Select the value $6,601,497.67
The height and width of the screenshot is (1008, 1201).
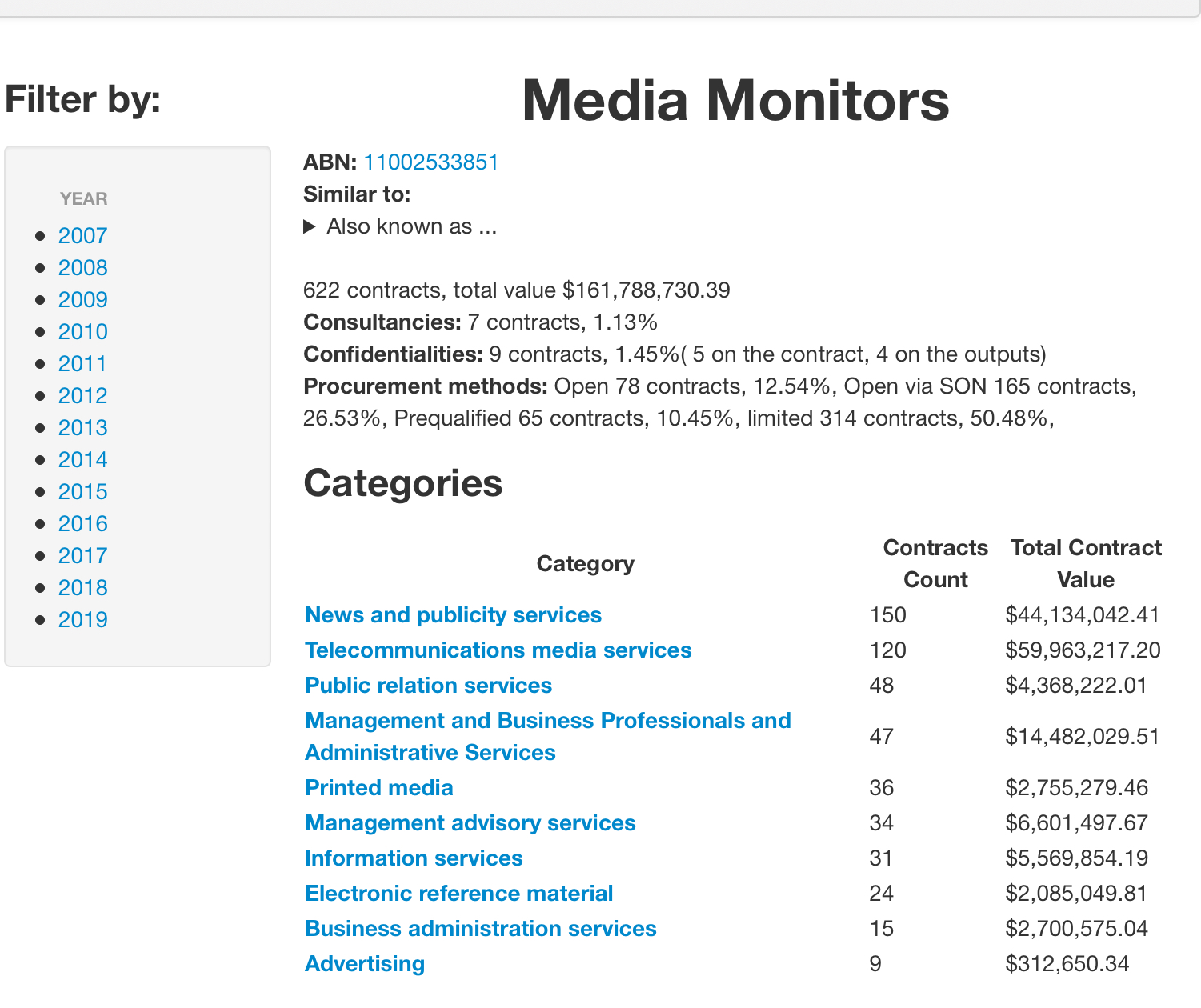(x=1076, y=823)
